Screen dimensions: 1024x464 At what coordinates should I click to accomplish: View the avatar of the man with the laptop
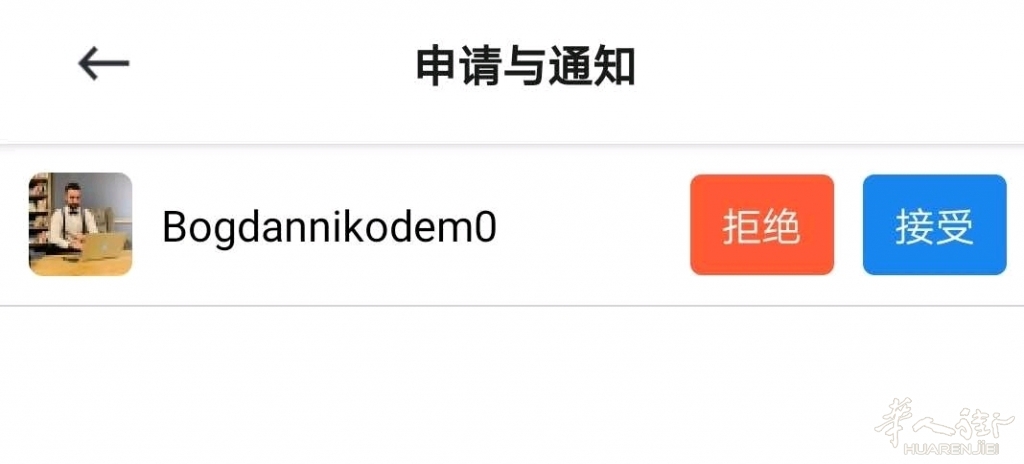(x=80, y=224)
